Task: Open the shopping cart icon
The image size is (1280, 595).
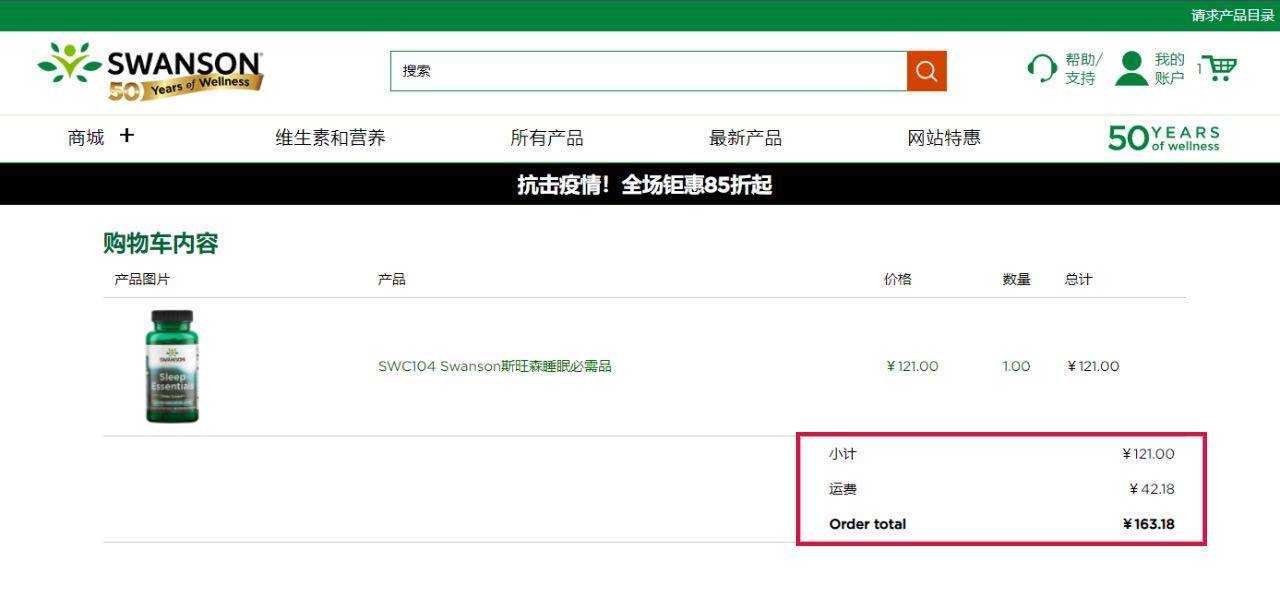Action: (1219, 68)
